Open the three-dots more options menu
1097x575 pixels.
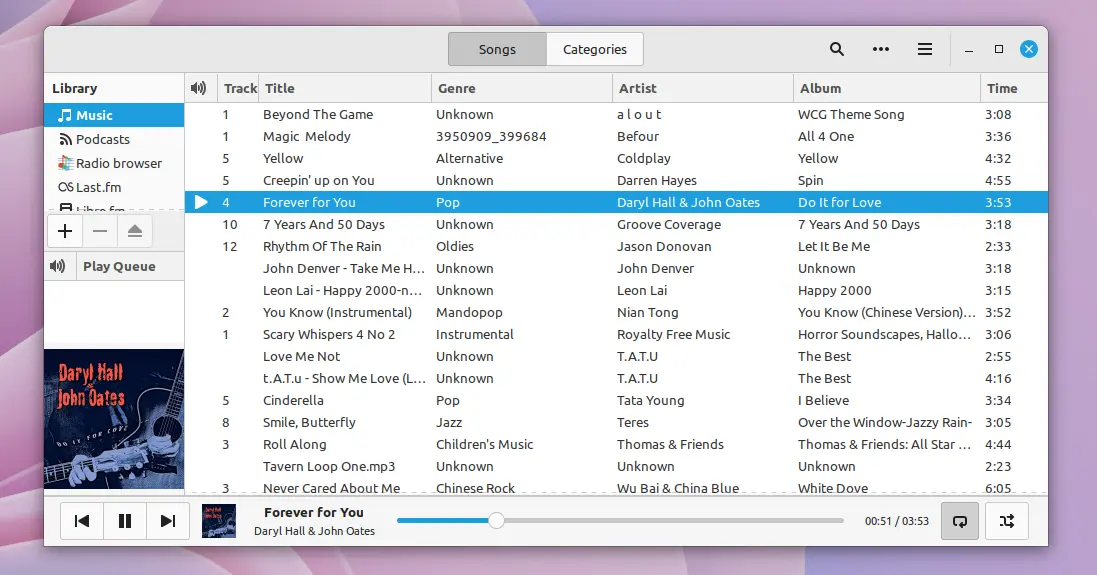[x=881, y=49]
